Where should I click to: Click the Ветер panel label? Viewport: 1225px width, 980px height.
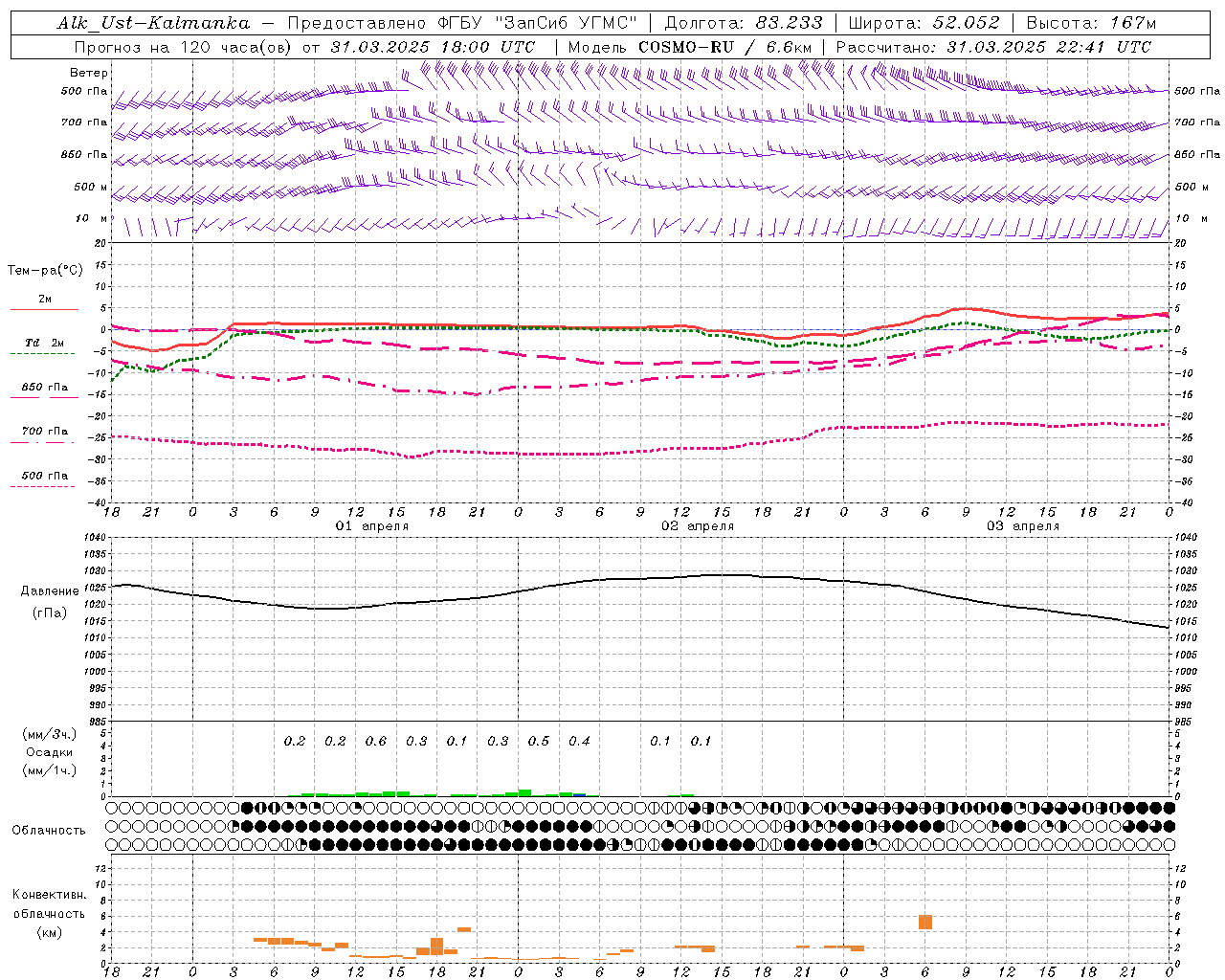pyautogui.click(x=89, y=73)
